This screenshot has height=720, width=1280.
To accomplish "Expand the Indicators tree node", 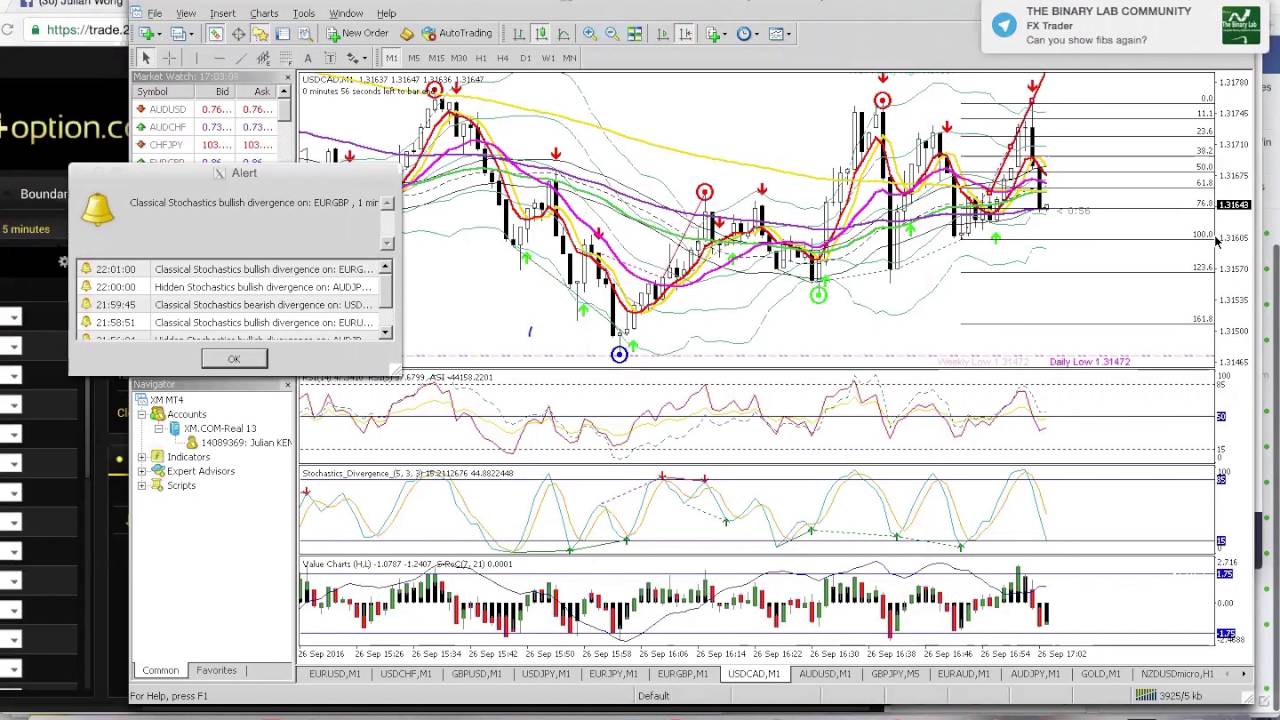I will point(142,457).
